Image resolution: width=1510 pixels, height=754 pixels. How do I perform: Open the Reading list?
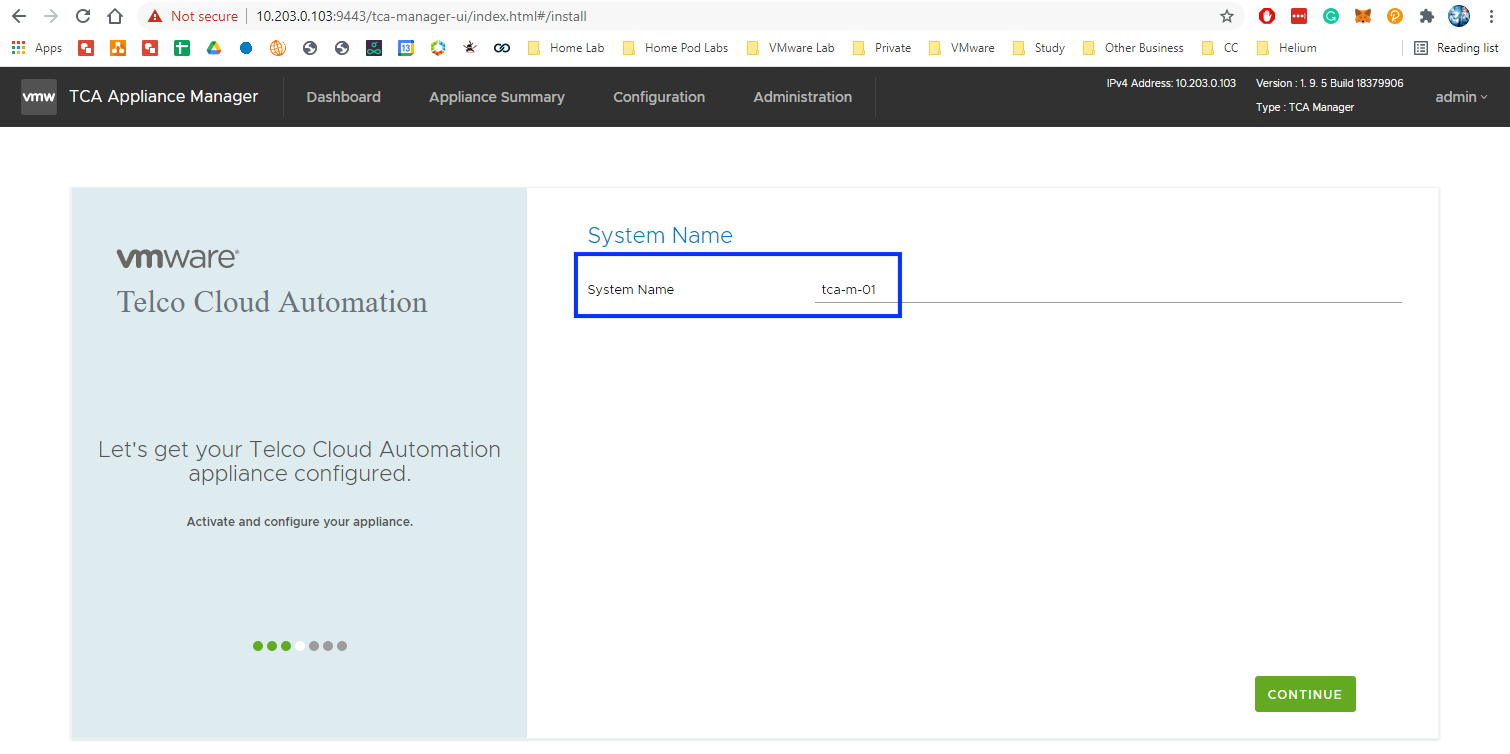[x=1456, y=48]
